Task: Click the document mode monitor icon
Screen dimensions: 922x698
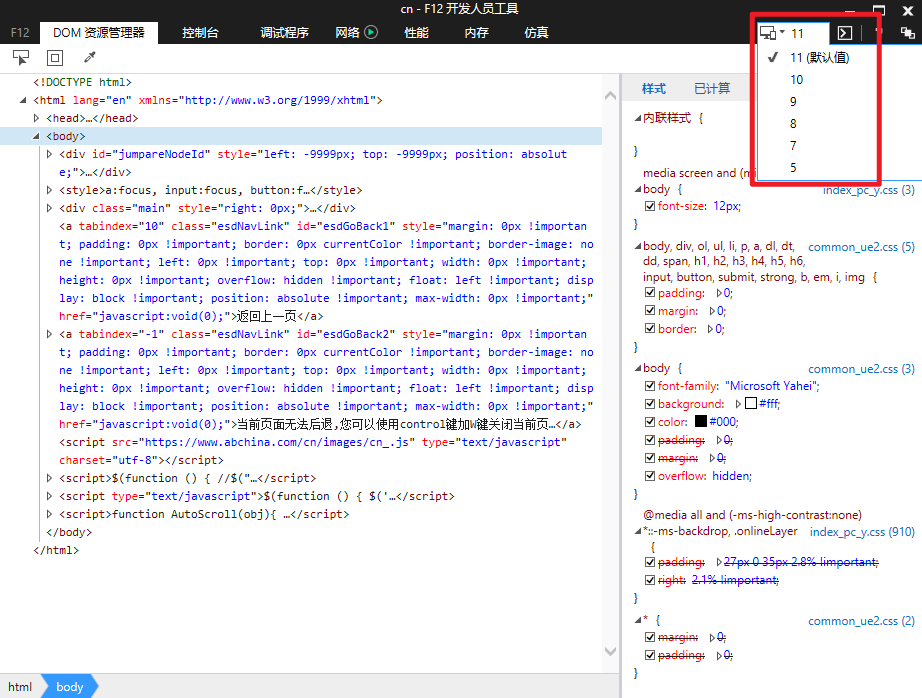Action: click(767, 33)
